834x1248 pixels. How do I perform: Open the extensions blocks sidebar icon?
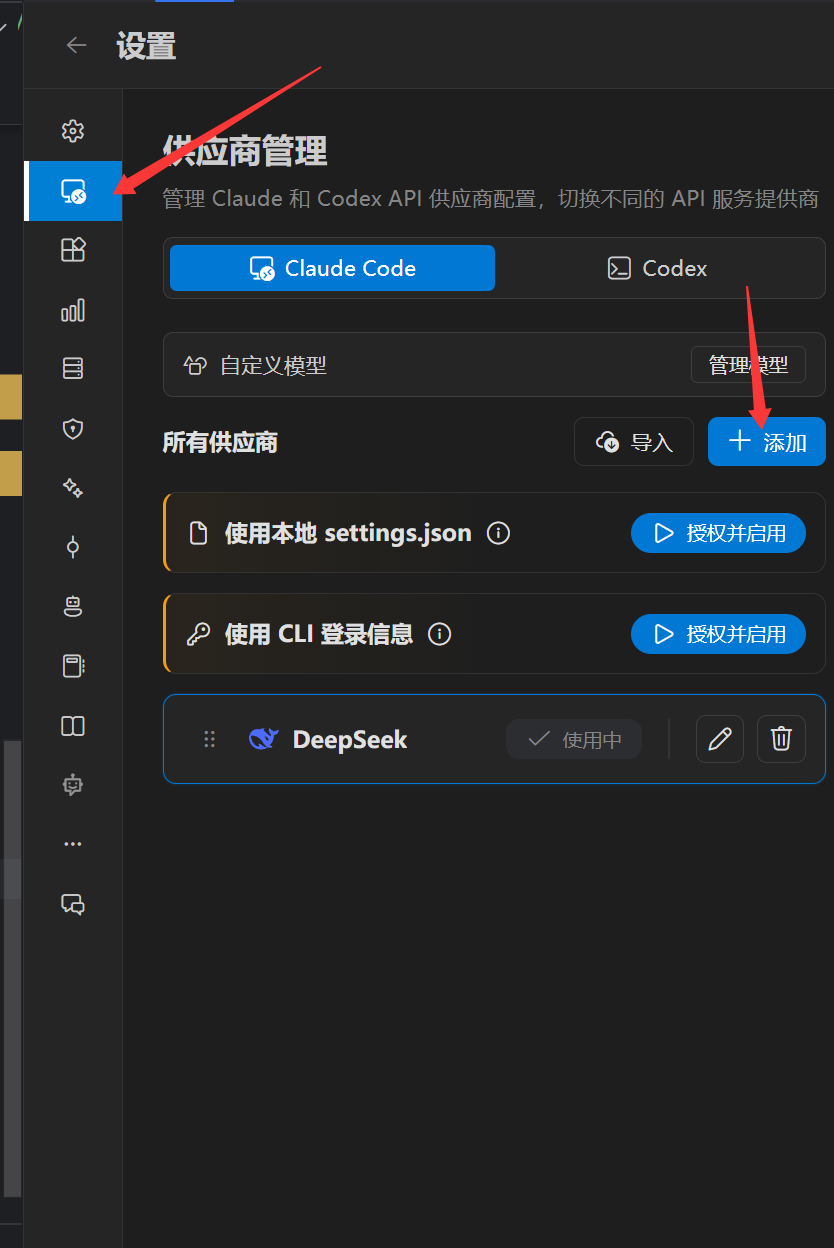pos(73,249)
